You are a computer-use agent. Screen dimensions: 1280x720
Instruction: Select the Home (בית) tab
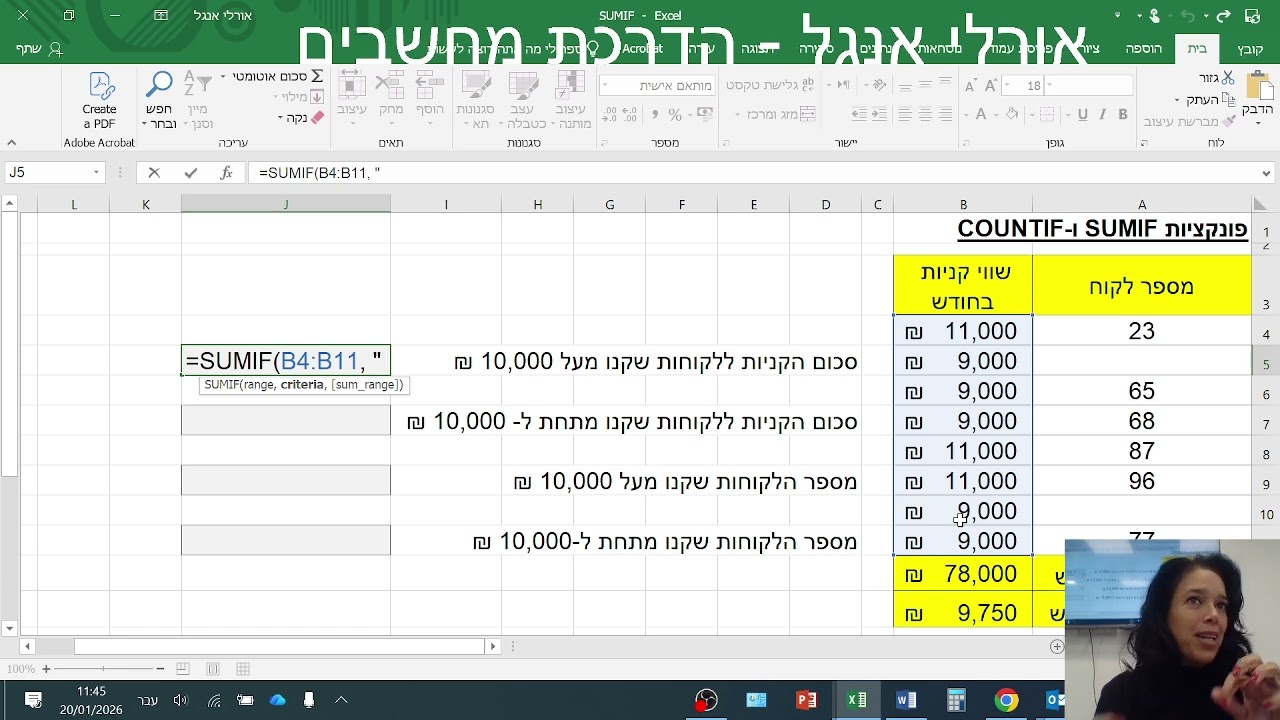[1197, 48]
